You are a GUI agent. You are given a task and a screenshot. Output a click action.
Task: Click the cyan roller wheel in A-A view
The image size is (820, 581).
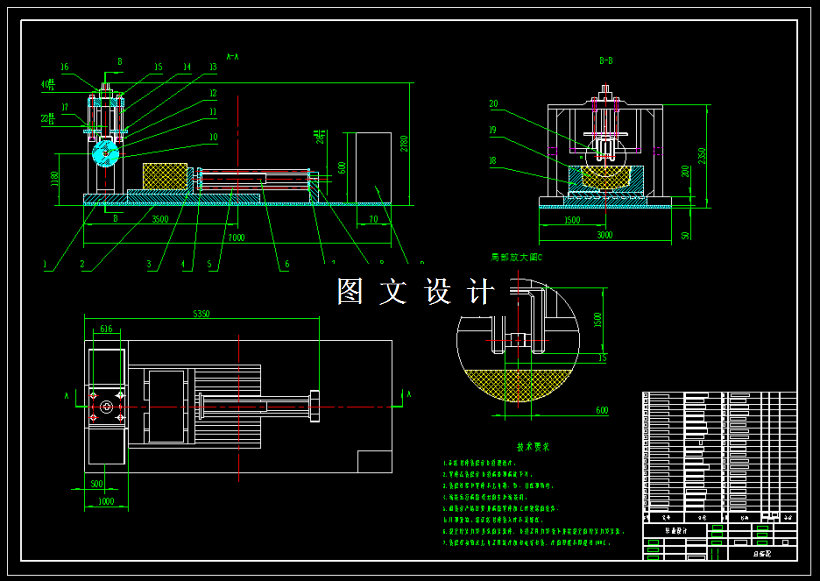pos(106,153)
